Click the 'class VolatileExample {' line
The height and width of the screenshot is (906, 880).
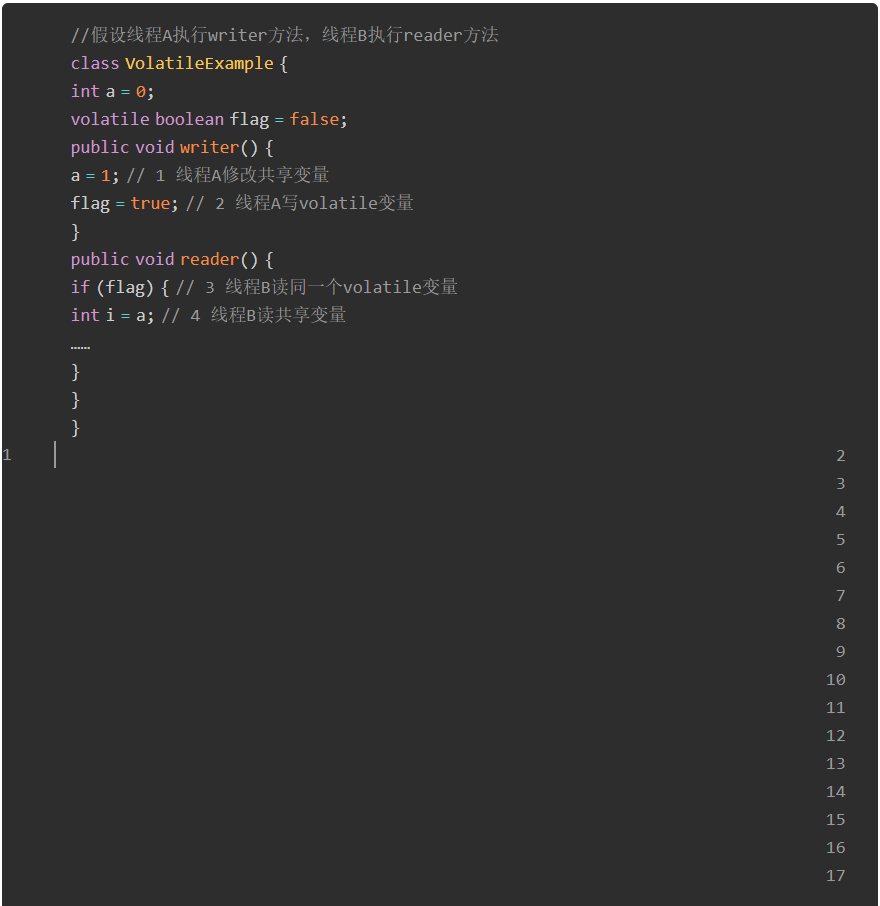pos(179,63)
